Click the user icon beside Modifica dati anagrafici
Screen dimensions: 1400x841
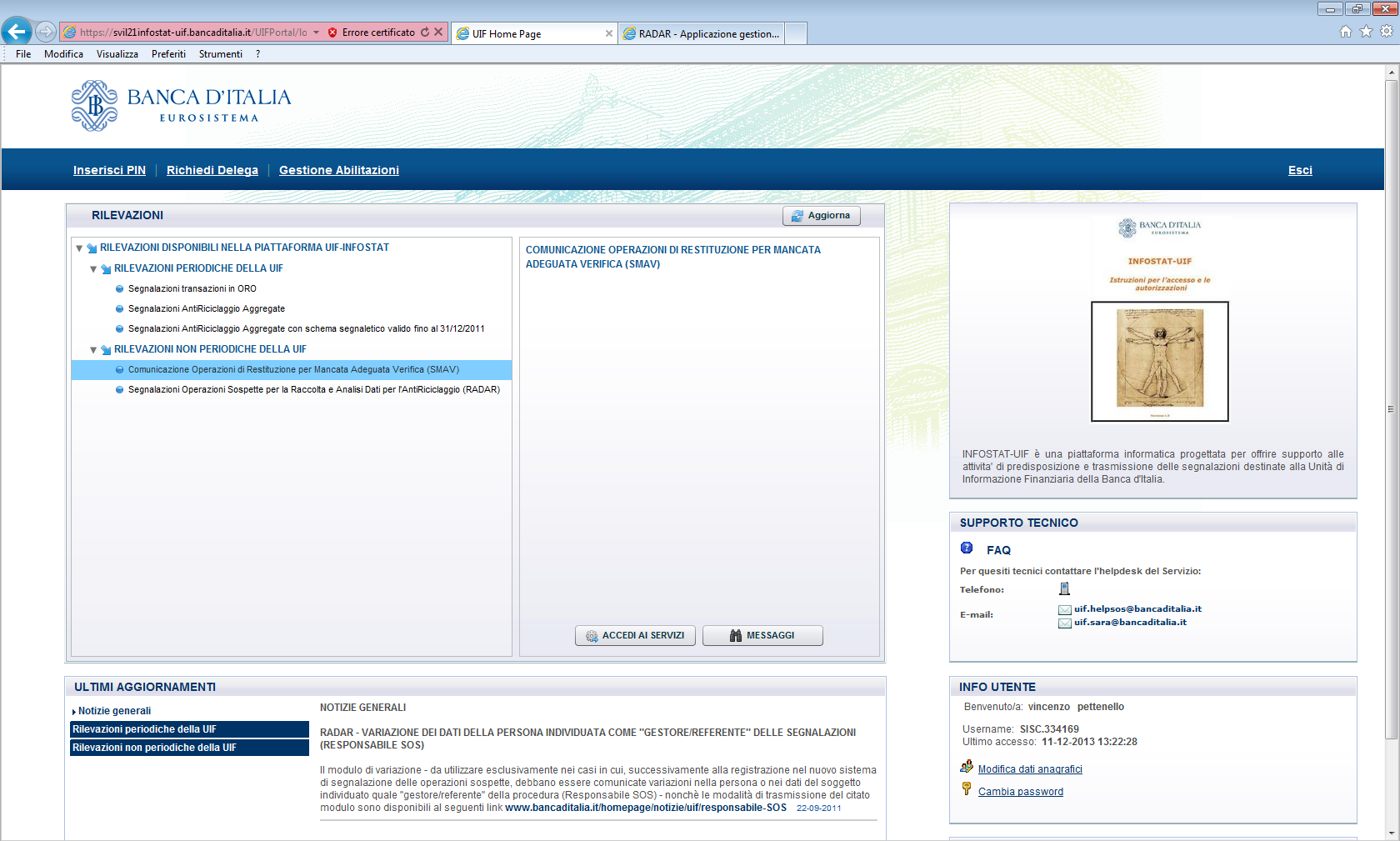click(x=967, y=766)
